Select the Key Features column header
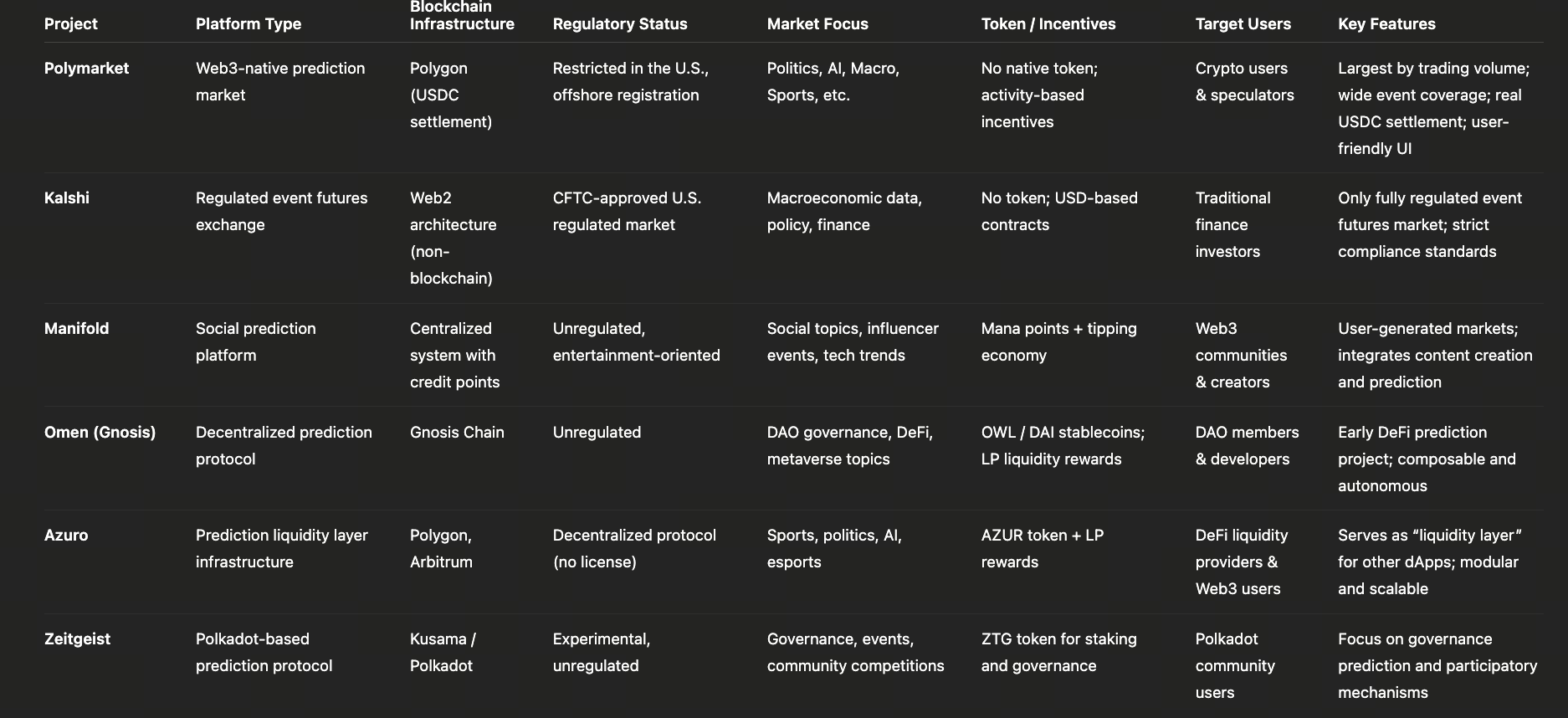The height and width of the screenshot is (718, 1568). click(1386, 23)
